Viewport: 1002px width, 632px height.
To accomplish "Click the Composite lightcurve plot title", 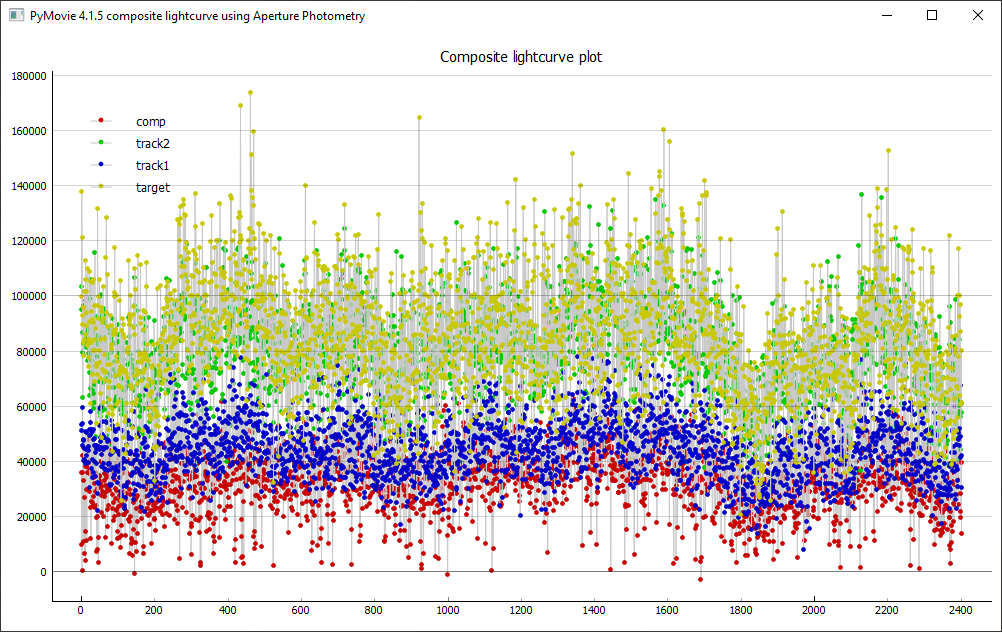I will pyautogui.click(x=521, y=57).
